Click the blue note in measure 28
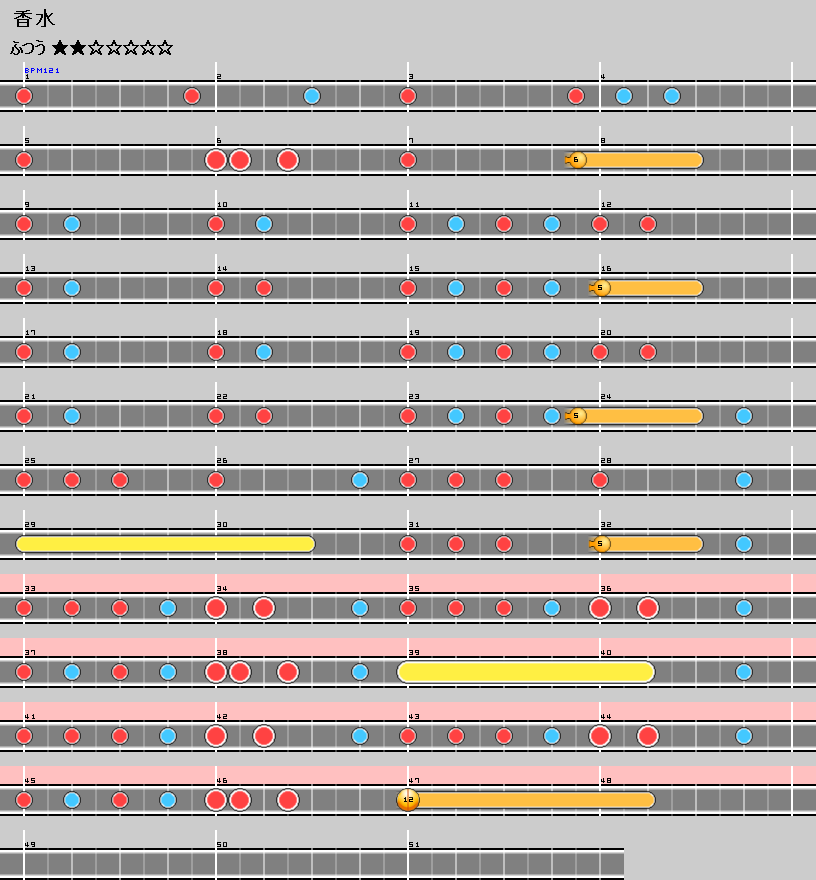Image resolution: width=816 pixels, height=880 pixels. click(x=744, y=480)
